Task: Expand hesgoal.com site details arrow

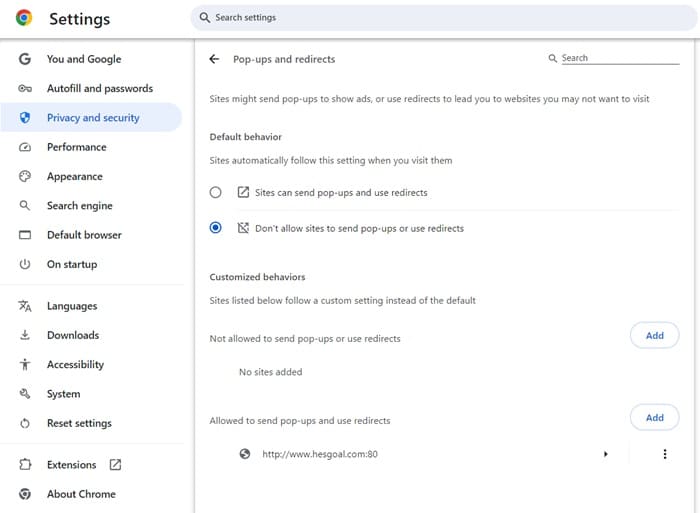Action: [x=605, y=454]
